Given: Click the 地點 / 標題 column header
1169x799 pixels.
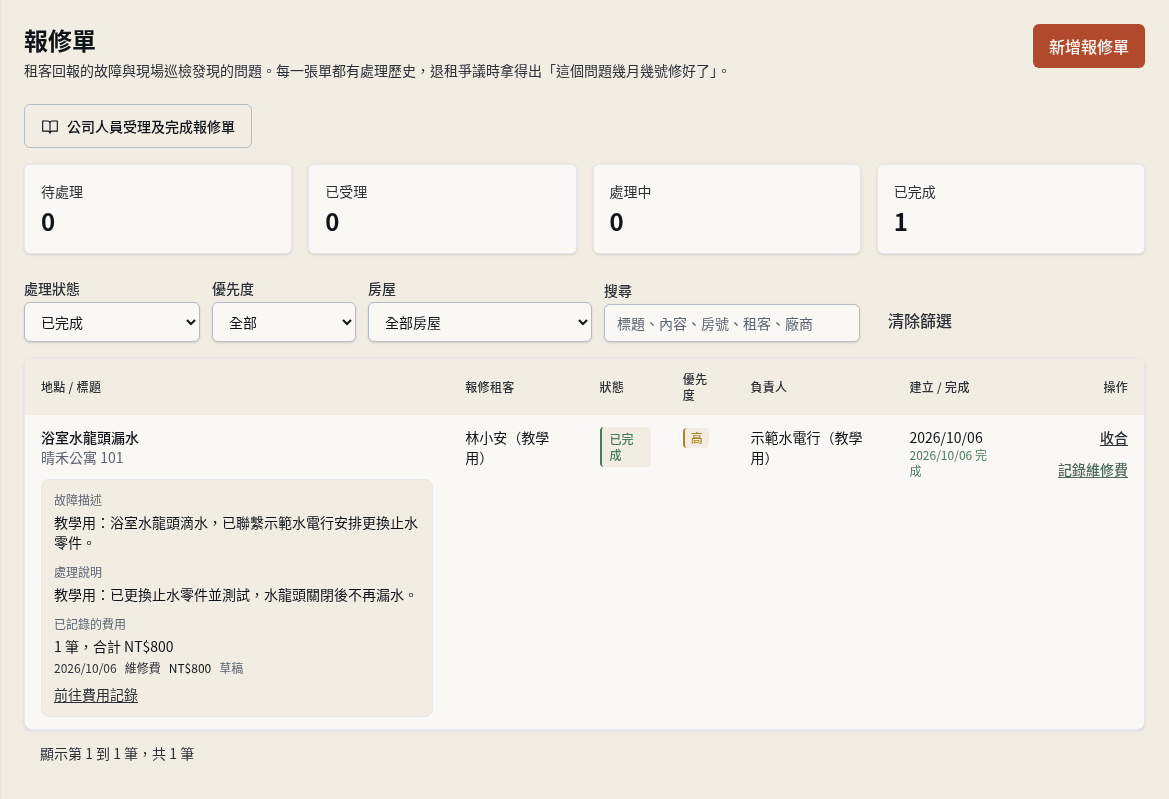Looking at the screenshot, I should (x=71, y=387).
